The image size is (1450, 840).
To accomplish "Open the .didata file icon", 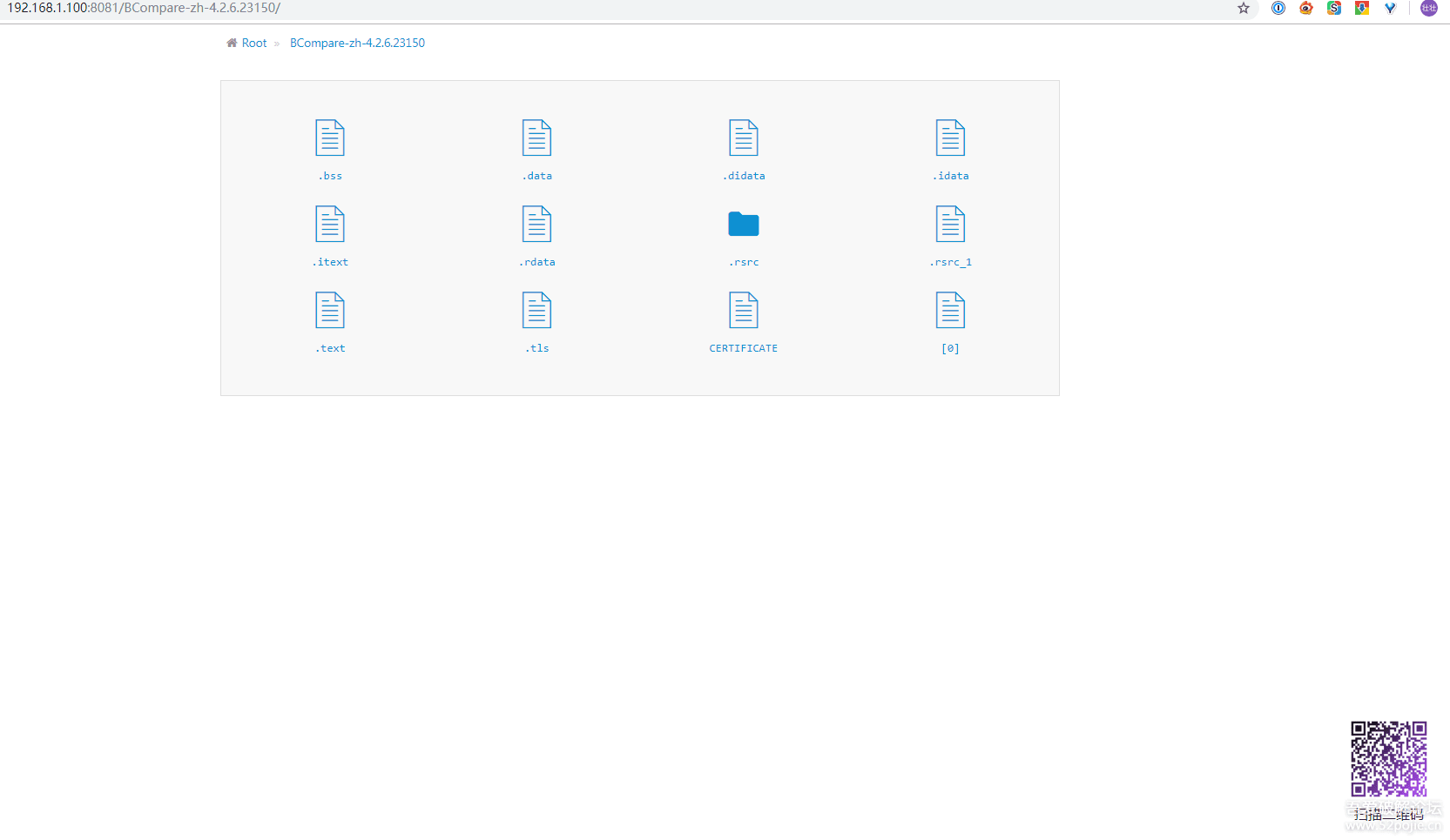I will click(x=744, y=138).
